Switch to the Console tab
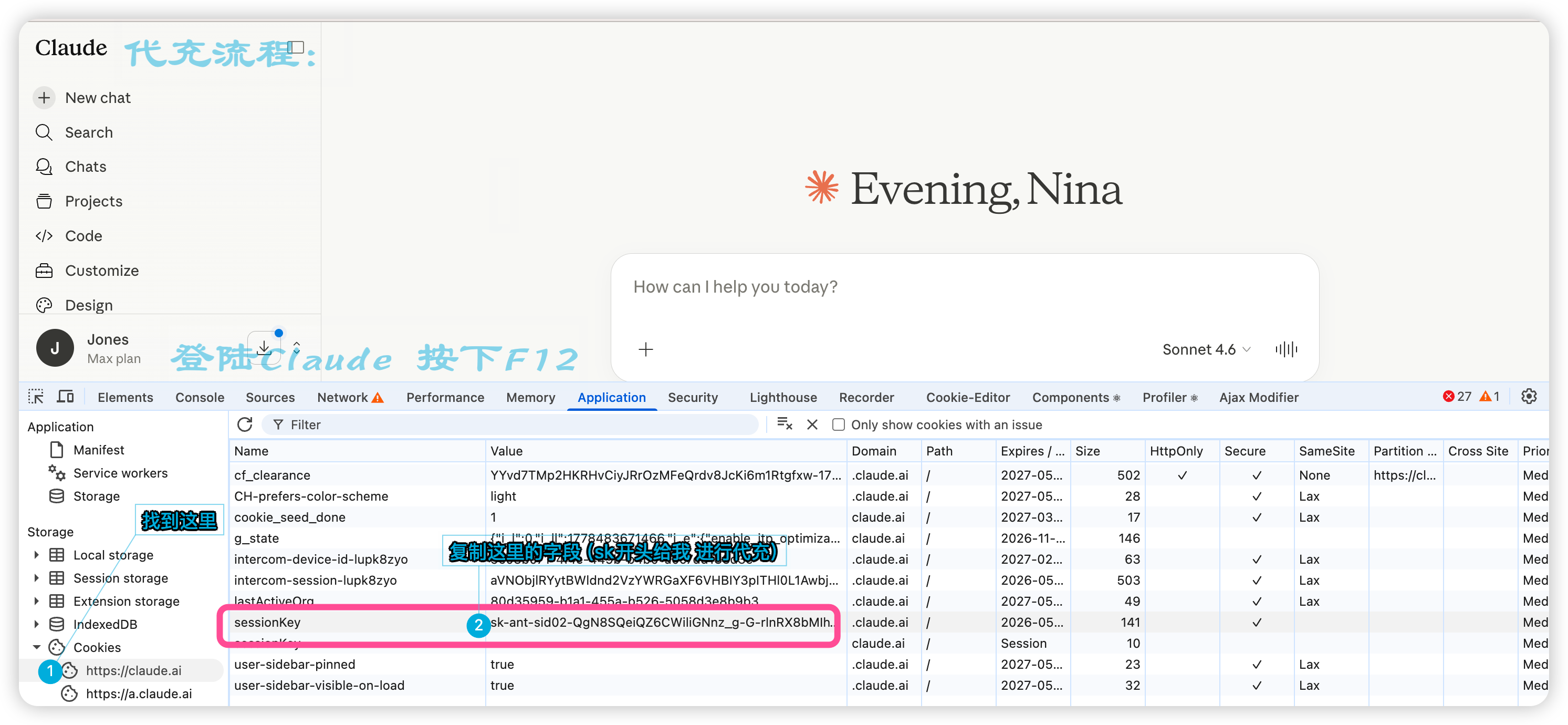This screenshot has height=725, width=1568. click(200, 397)
